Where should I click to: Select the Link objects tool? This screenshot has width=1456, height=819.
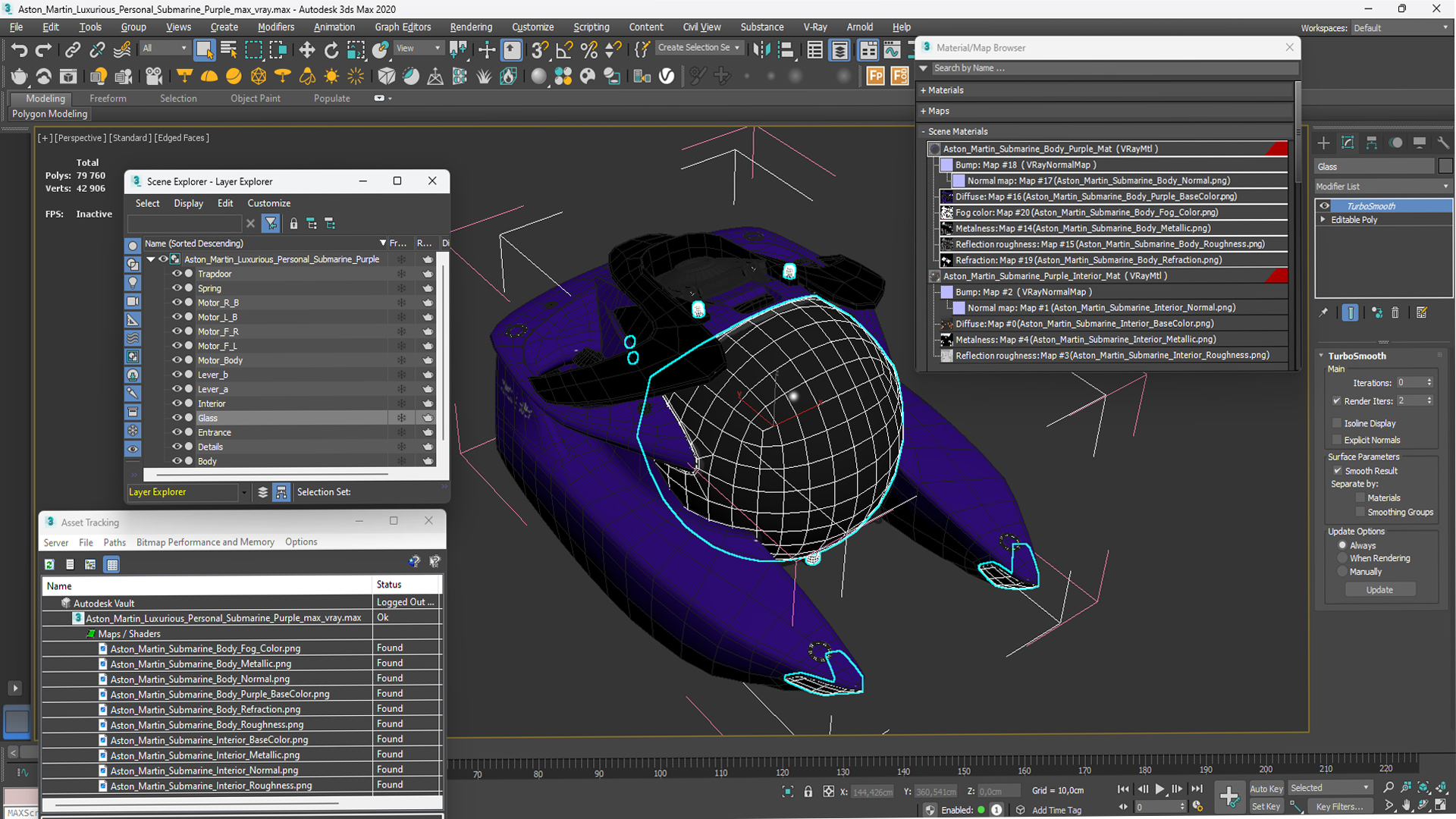(73, 50)
